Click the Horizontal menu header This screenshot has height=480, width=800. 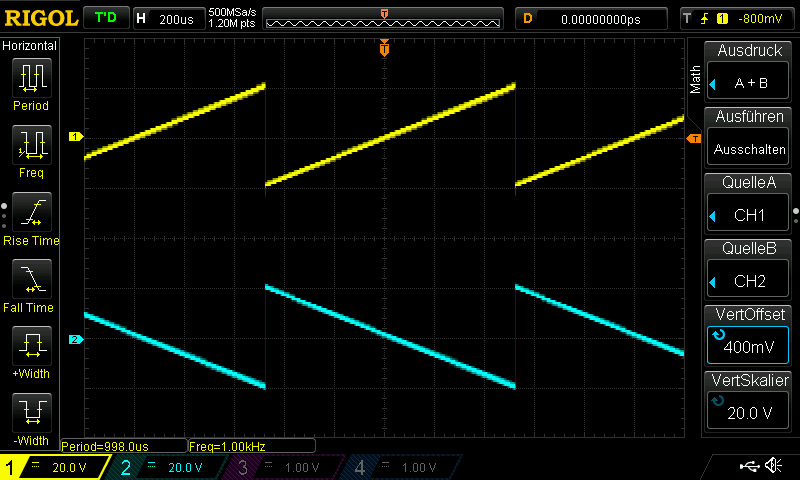click(30, 45)
